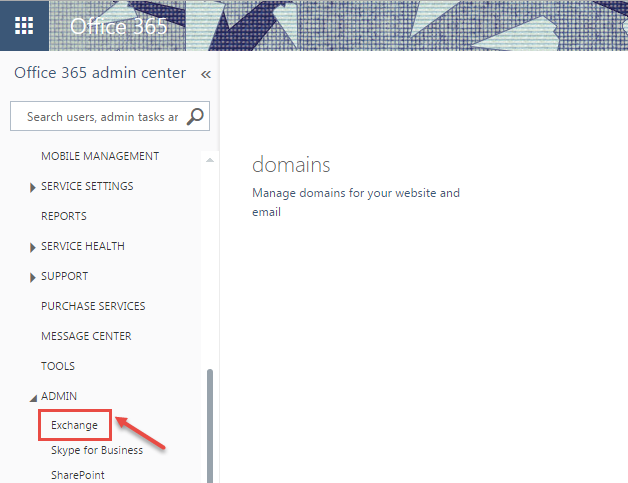628x483 pixels.
Task: Open Service Health
Action: click(x=83, y=246)
